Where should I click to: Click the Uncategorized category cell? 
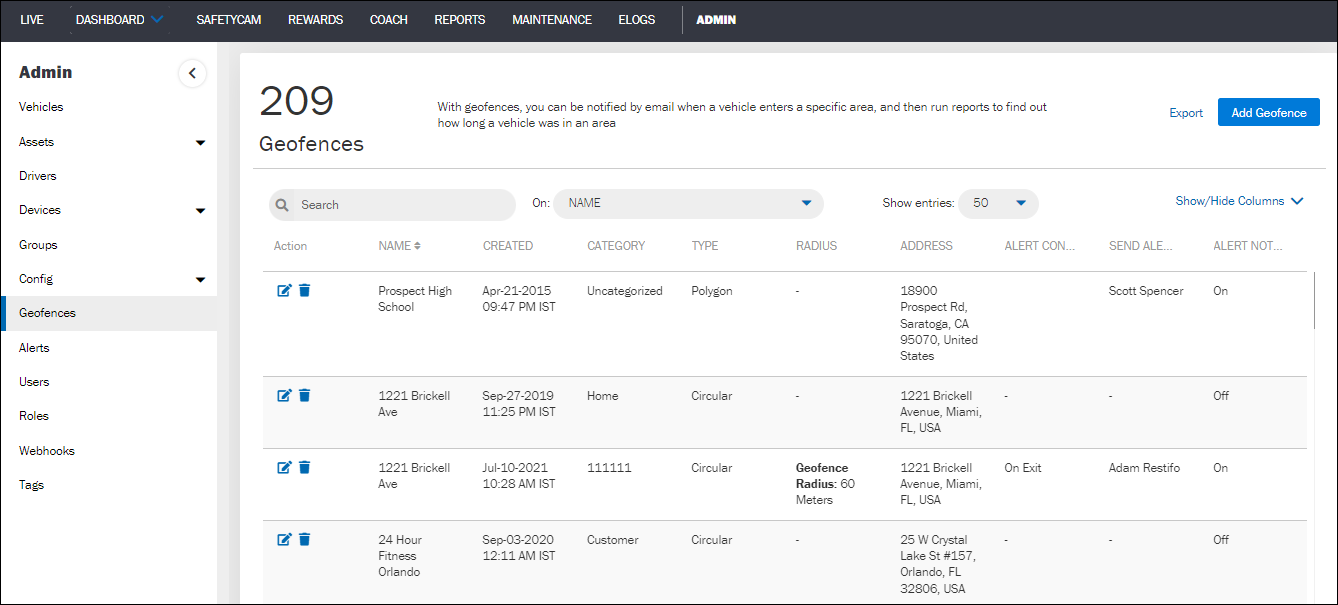click(625, 291)
